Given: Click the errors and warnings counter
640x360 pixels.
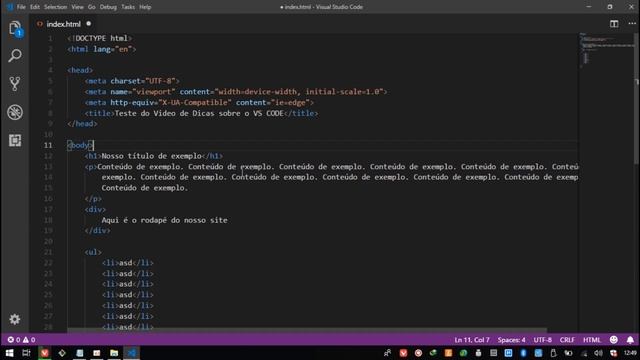Looking at the screenshot, I should 21,340.
